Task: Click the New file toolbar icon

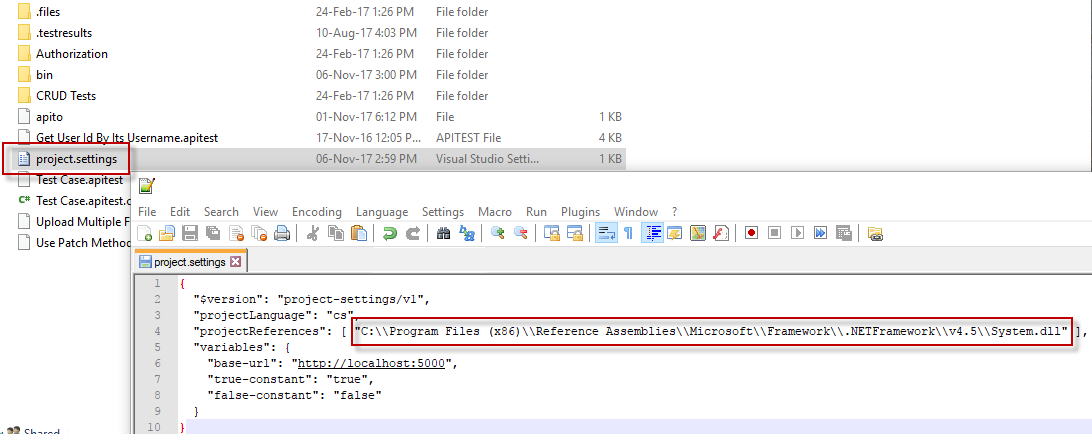Action: pos(146,233)
